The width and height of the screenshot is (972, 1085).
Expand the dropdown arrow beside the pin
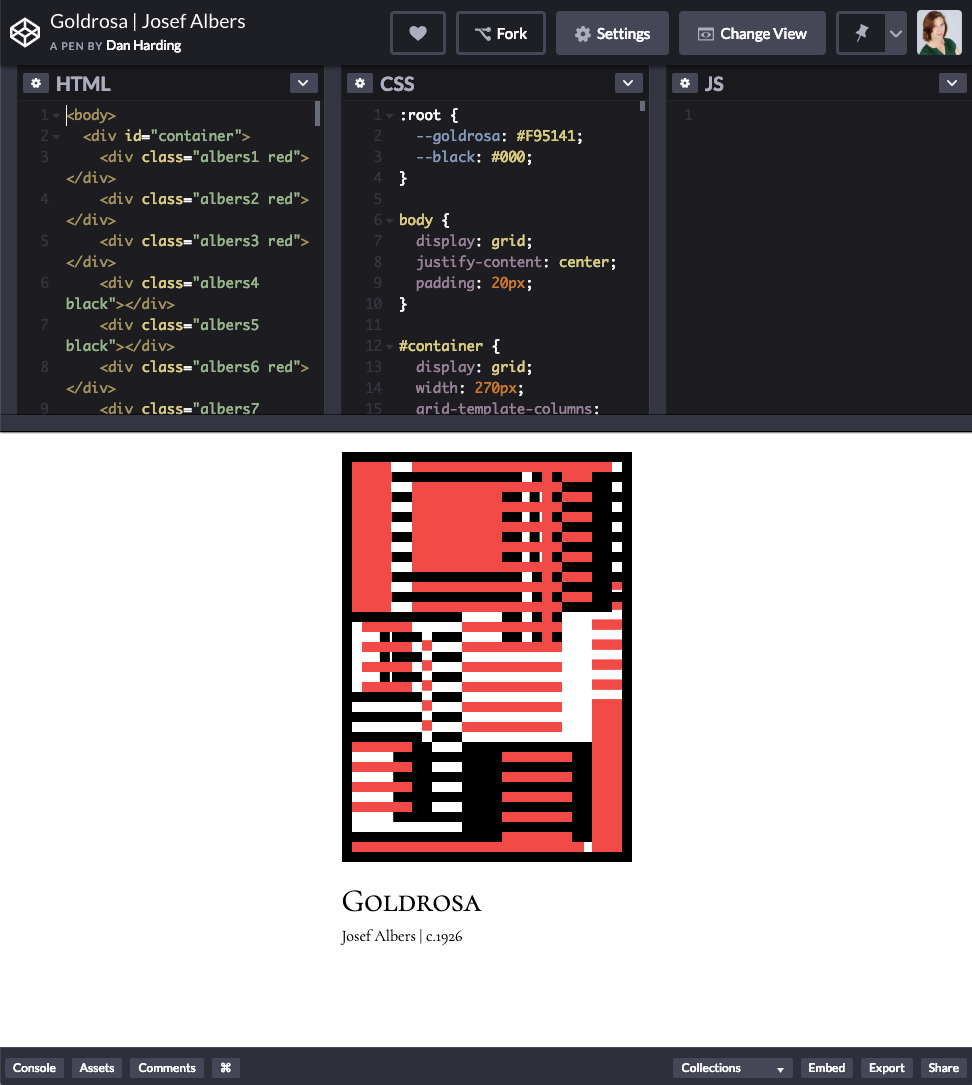(x=896, y=33)
